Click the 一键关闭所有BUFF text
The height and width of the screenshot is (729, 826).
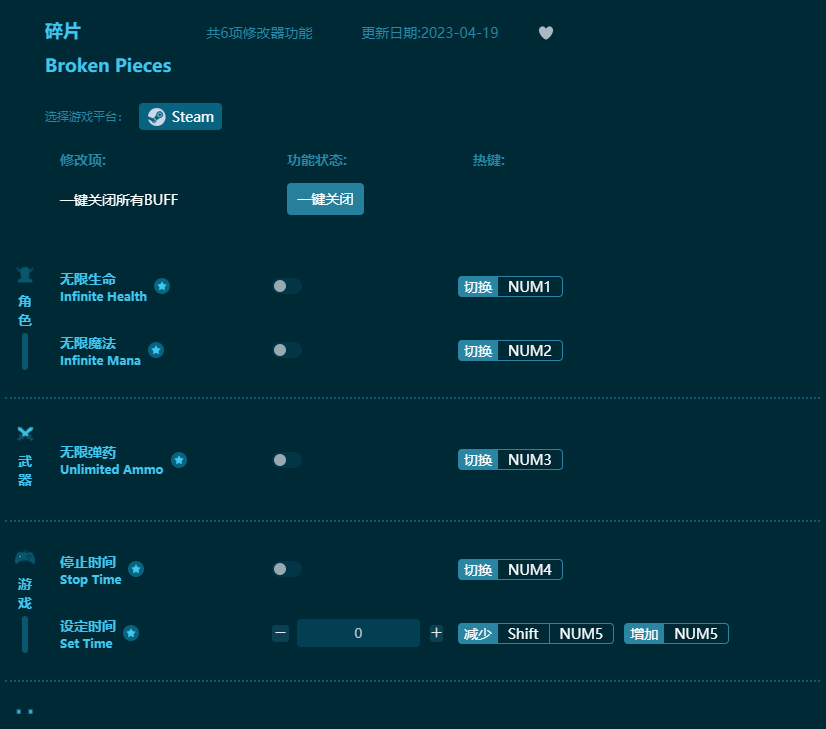(x=119, y=200)
